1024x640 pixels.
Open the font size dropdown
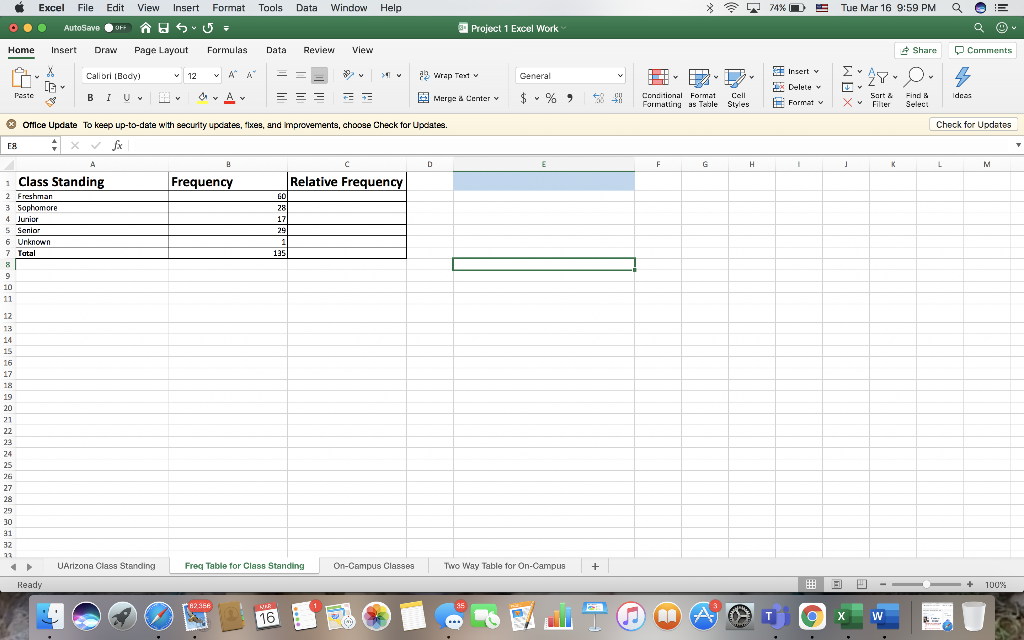click(x=215, y=75)
